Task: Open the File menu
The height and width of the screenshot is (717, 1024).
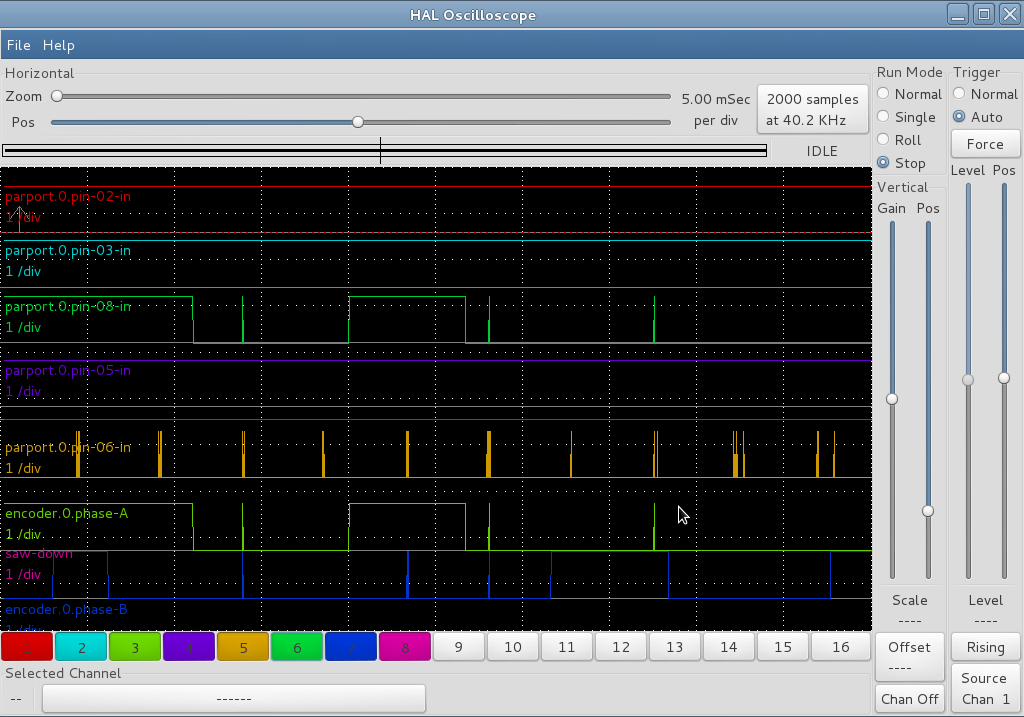Action: 18,45
